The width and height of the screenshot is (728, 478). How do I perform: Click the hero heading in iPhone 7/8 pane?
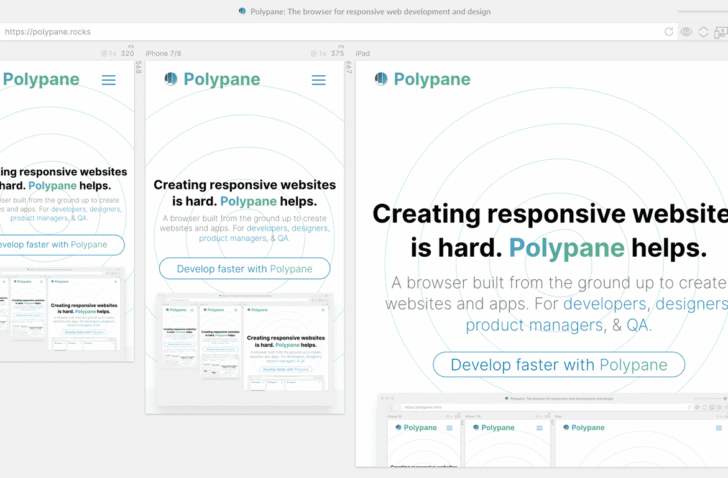click(x=245, y=193)
